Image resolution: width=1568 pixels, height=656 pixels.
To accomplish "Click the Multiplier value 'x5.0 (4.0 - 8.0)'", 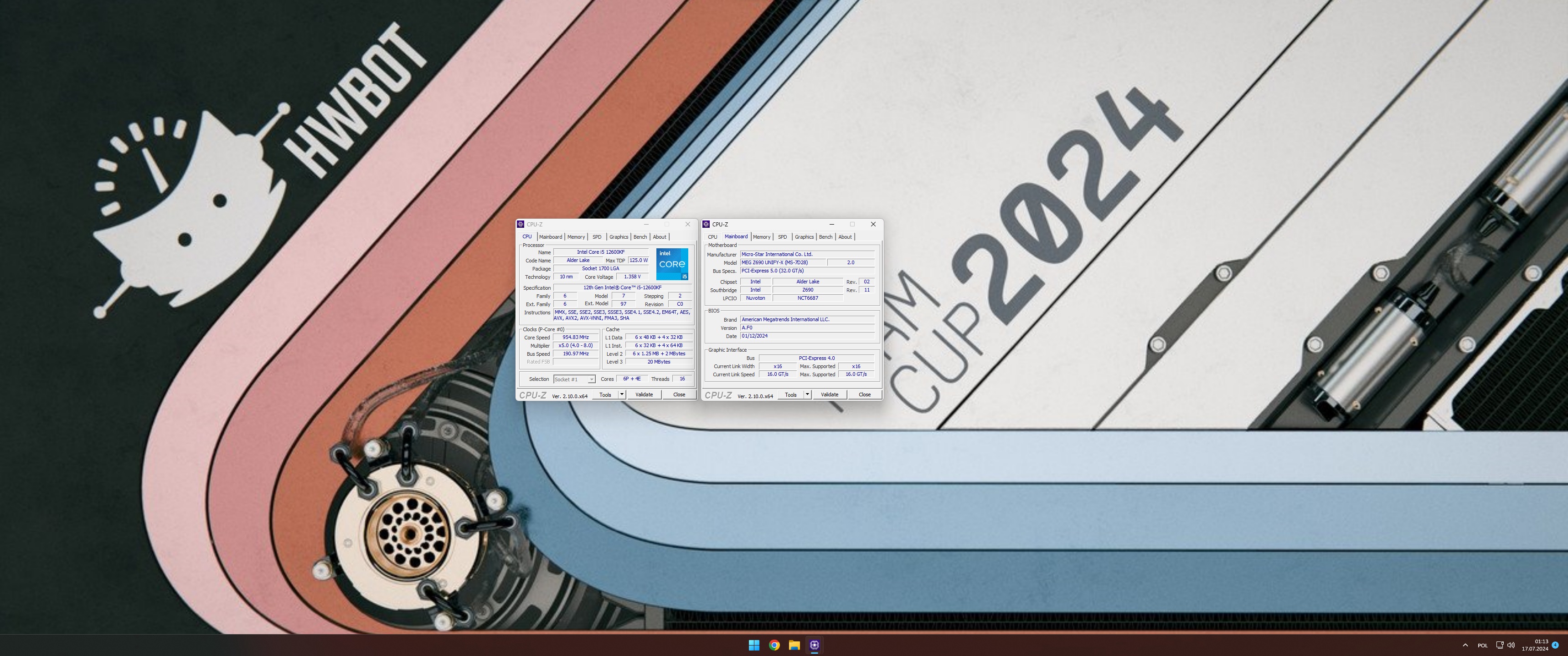I will click(x=576, y=346).
